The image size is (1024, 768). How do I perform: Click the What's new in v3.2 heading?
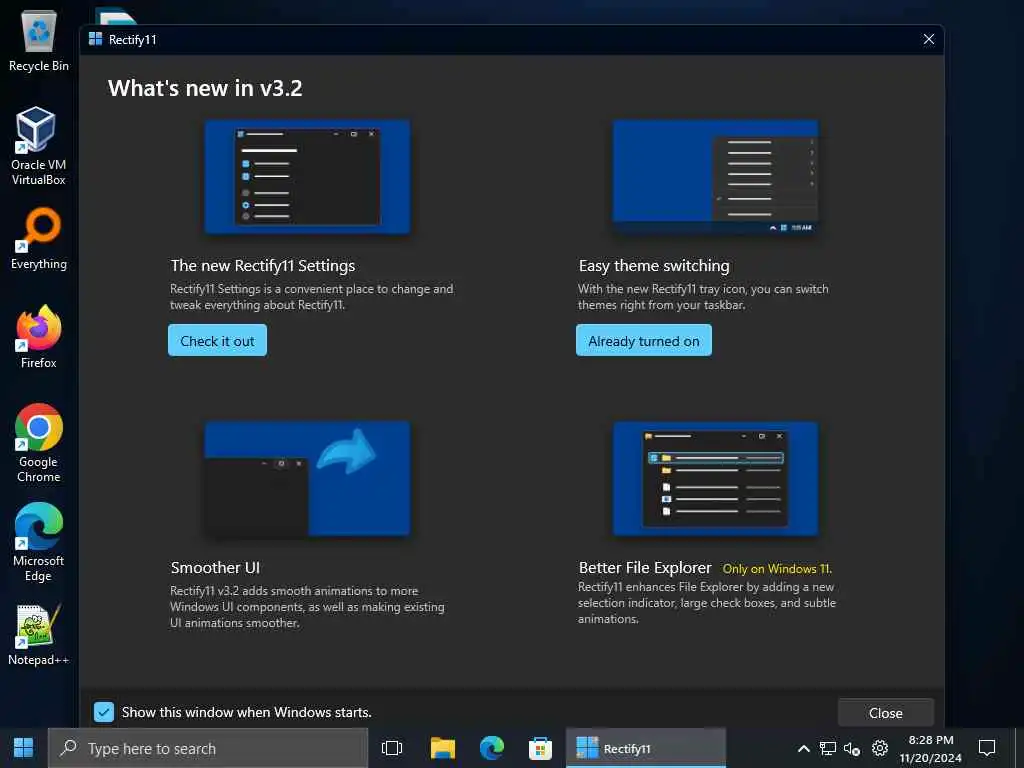point(205,88)
